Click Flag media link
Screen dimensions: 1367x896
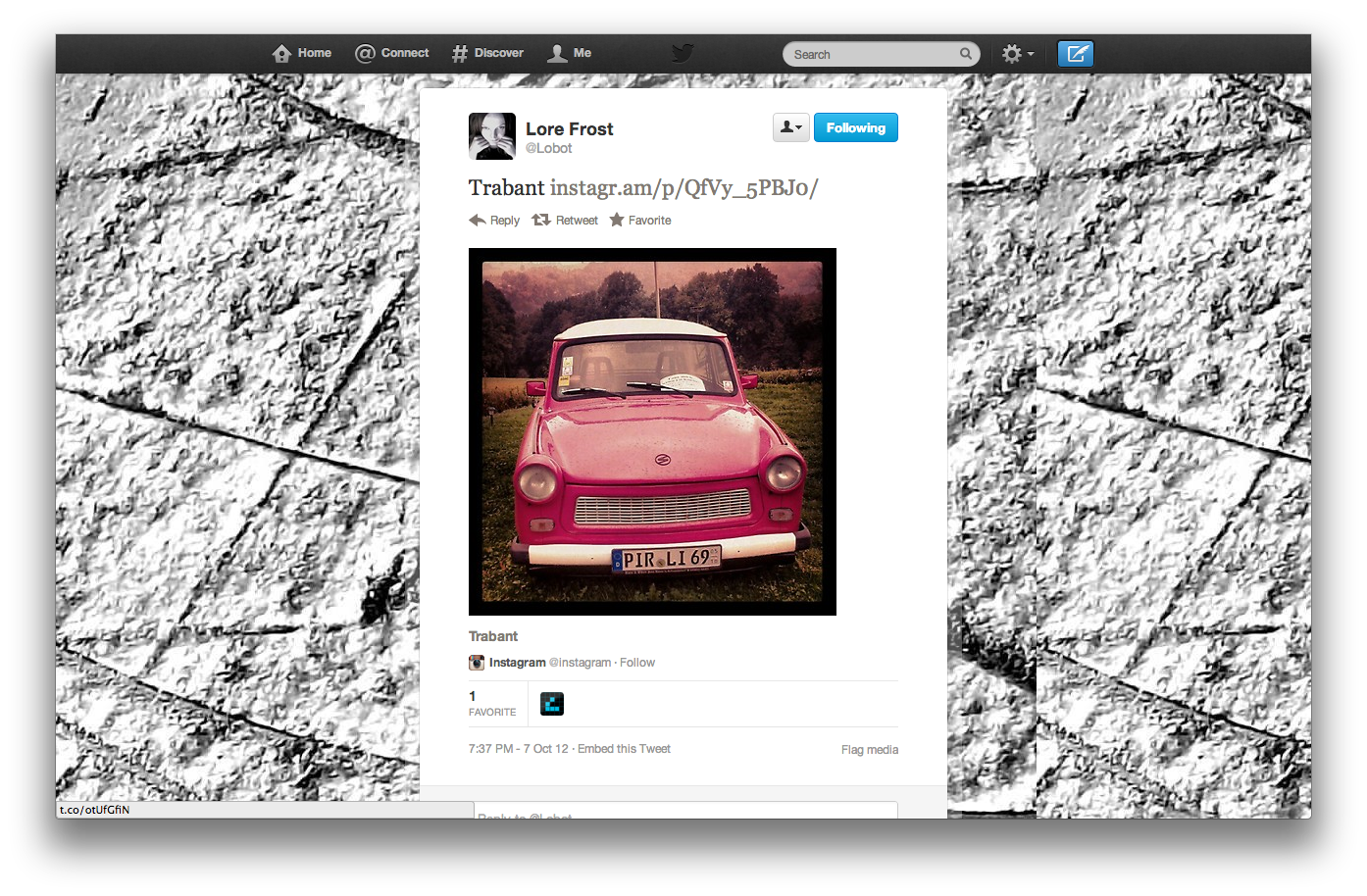coord(869,750)
